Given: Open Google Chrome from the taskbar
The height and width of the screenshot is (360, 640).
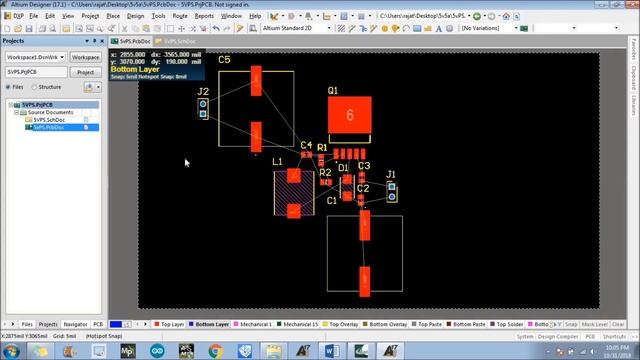Looking at the screenshot, I should point(216,351).
